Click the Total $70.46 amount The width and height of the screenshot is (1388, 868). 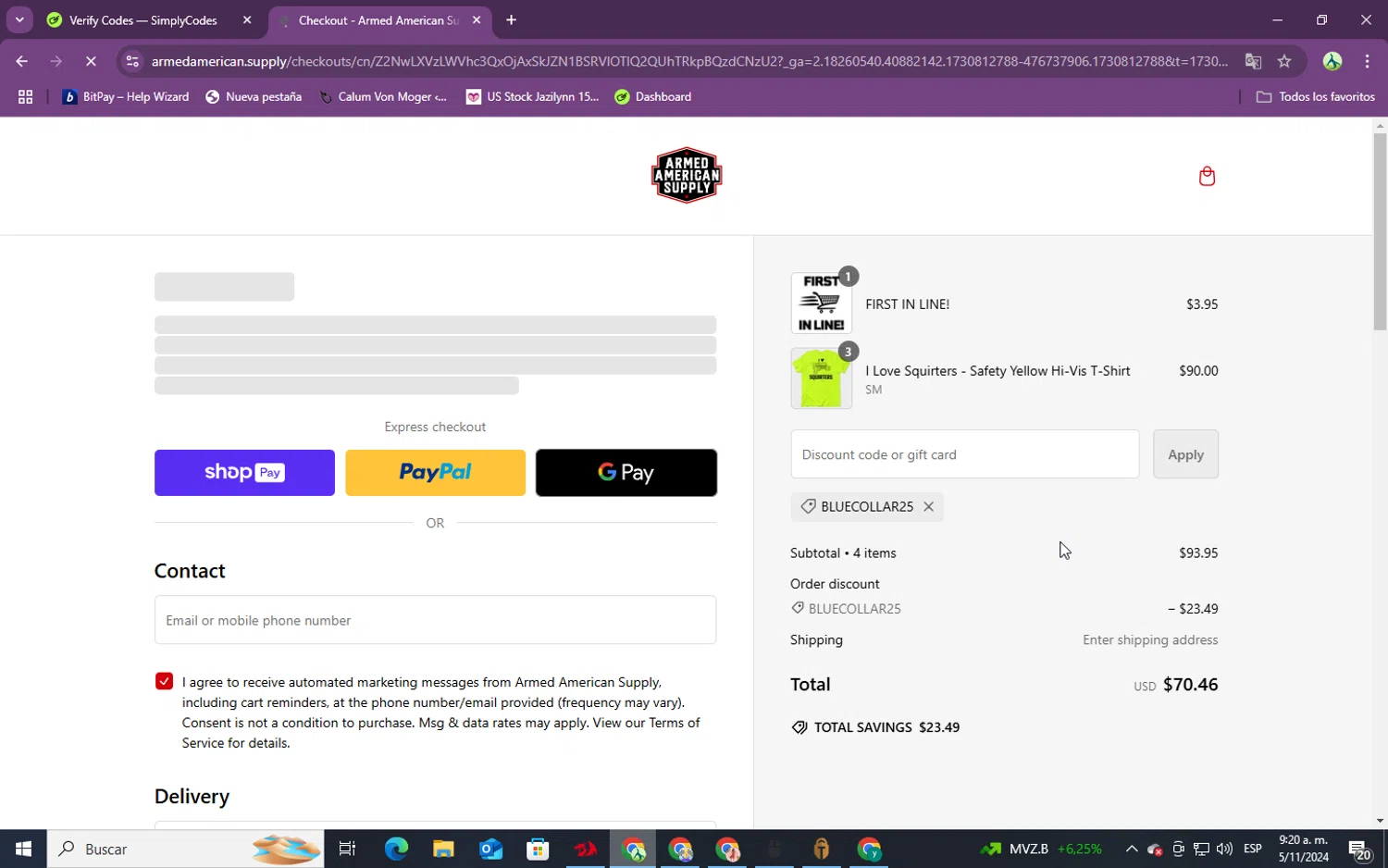coord(1190,685)
